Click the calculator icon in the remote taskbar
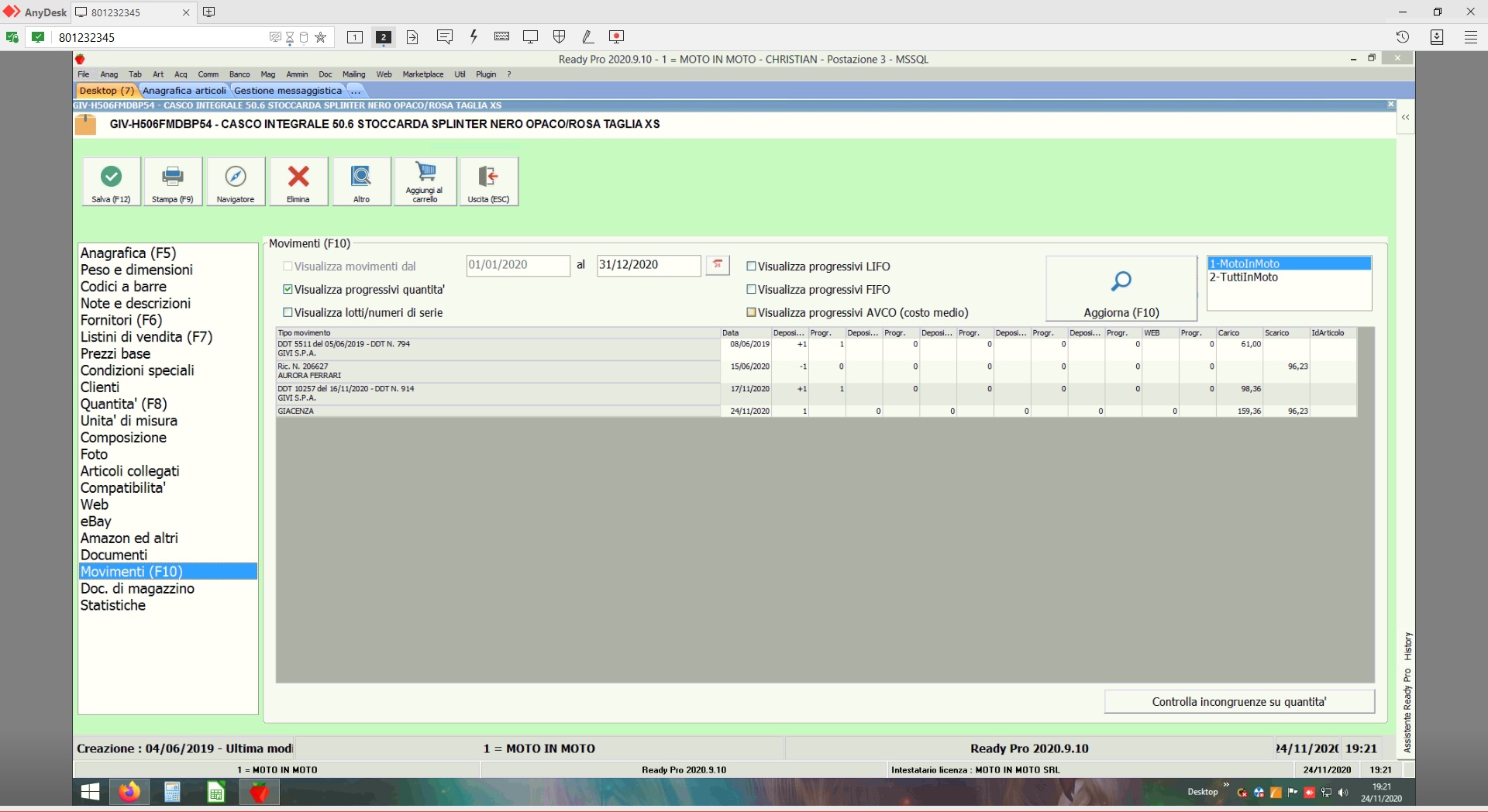Viewport: 1488px width, 812px height. [172, 792]
